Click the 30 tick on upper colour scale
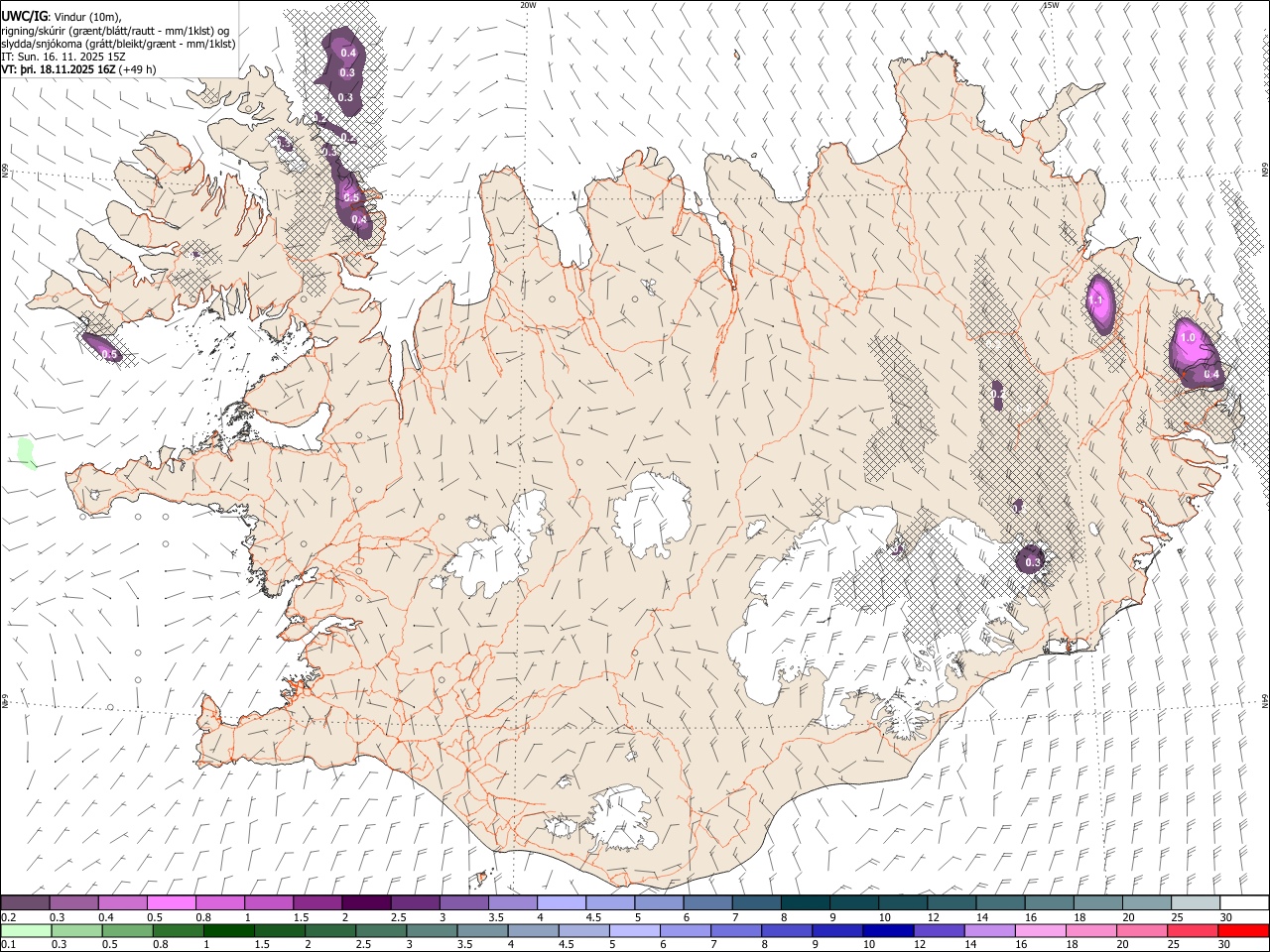The height and width of the screenshot is (952, 1270). 1226,917
